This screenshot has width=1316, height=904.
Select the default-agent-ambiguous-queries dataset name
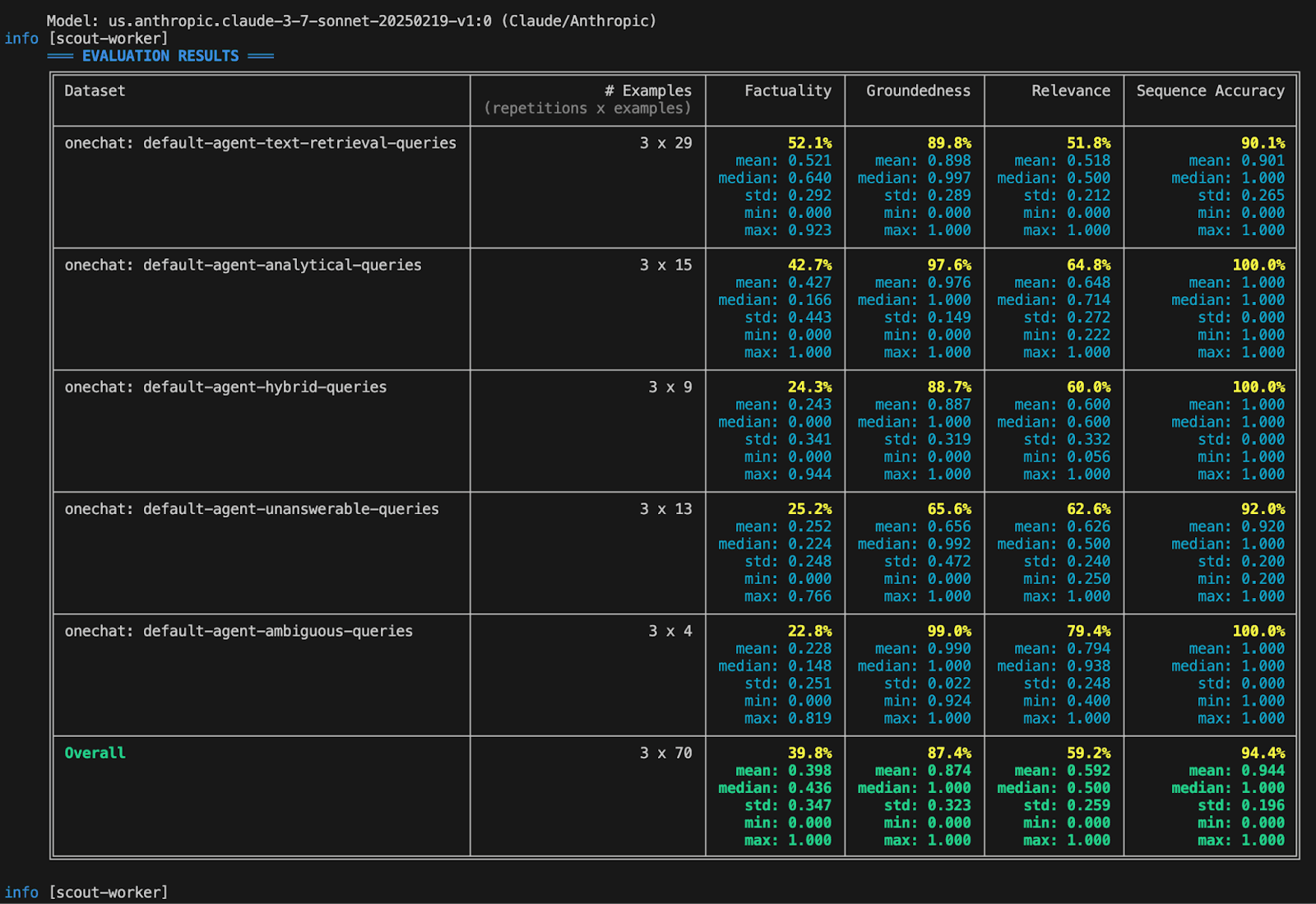[x=239, y=631]
